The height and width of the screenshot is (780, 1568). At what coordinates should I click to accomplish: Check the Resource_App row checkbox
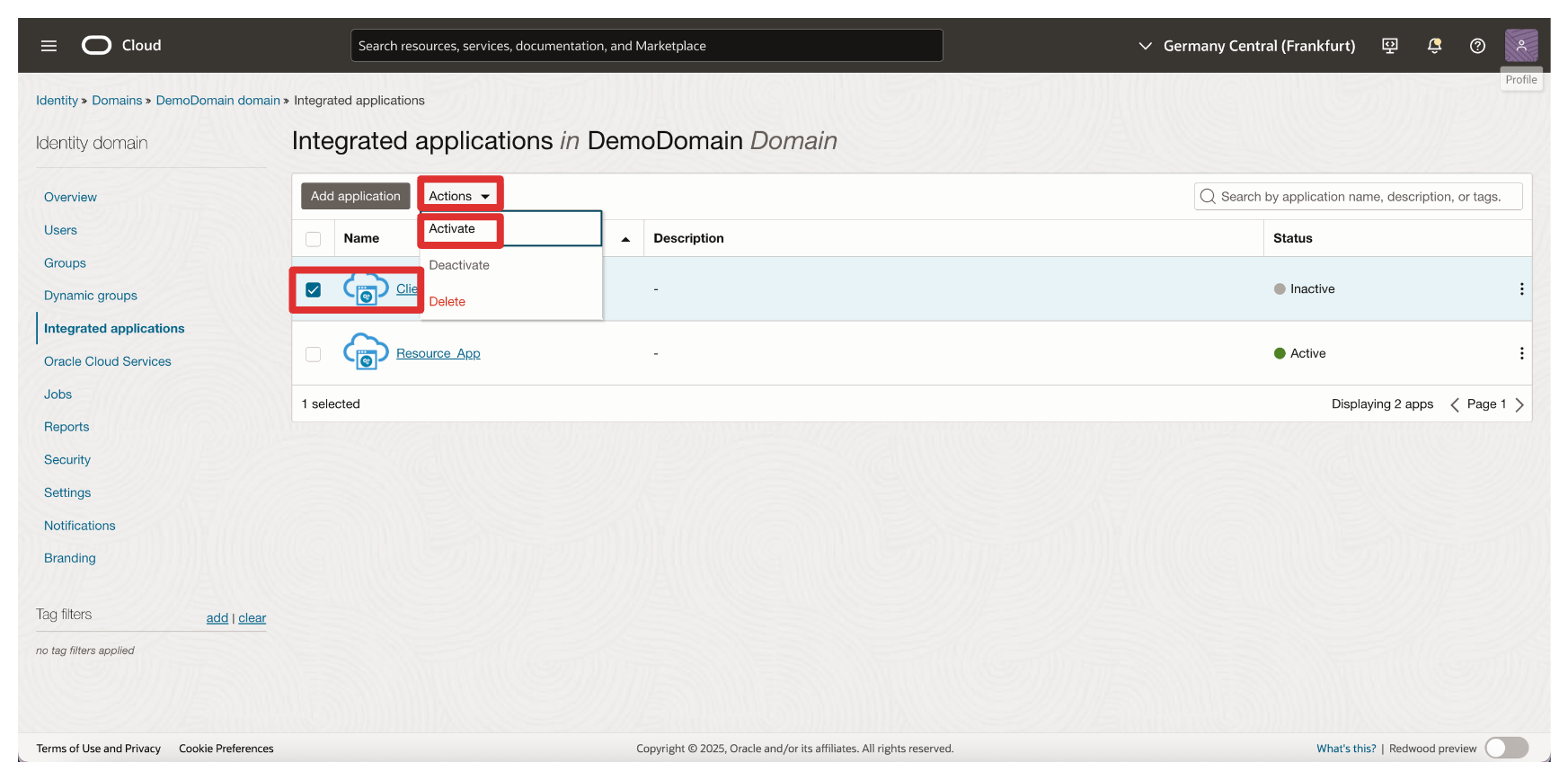[x=314, y=354]
